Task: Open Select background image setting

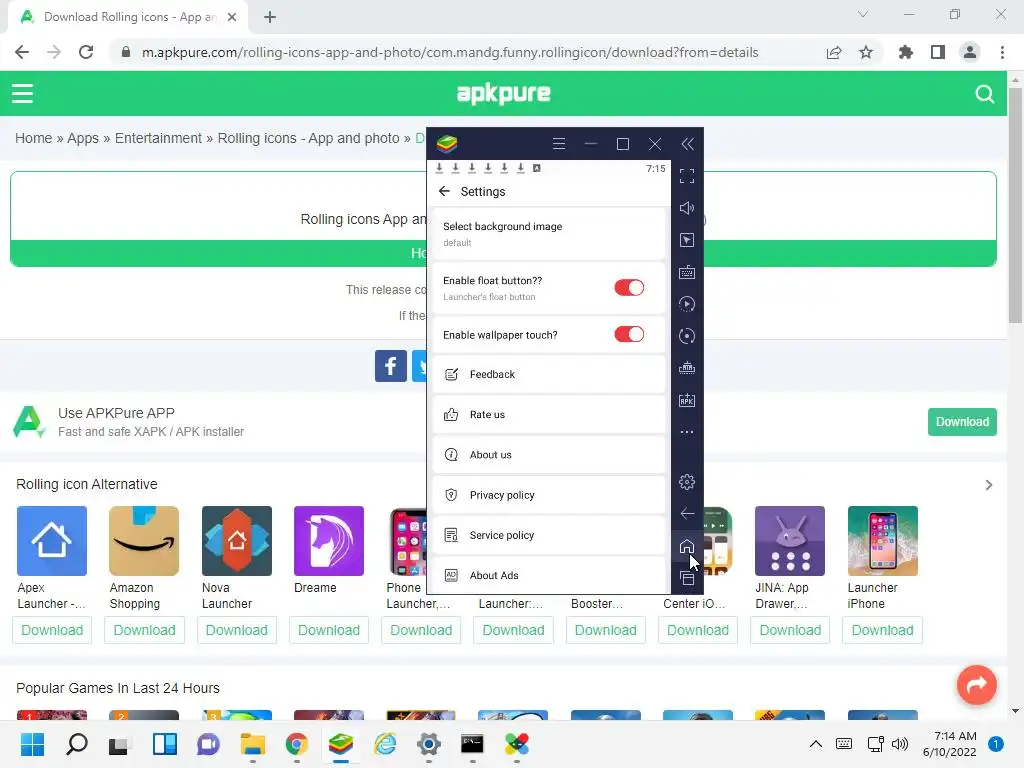Action: click(x=549, y=234)
